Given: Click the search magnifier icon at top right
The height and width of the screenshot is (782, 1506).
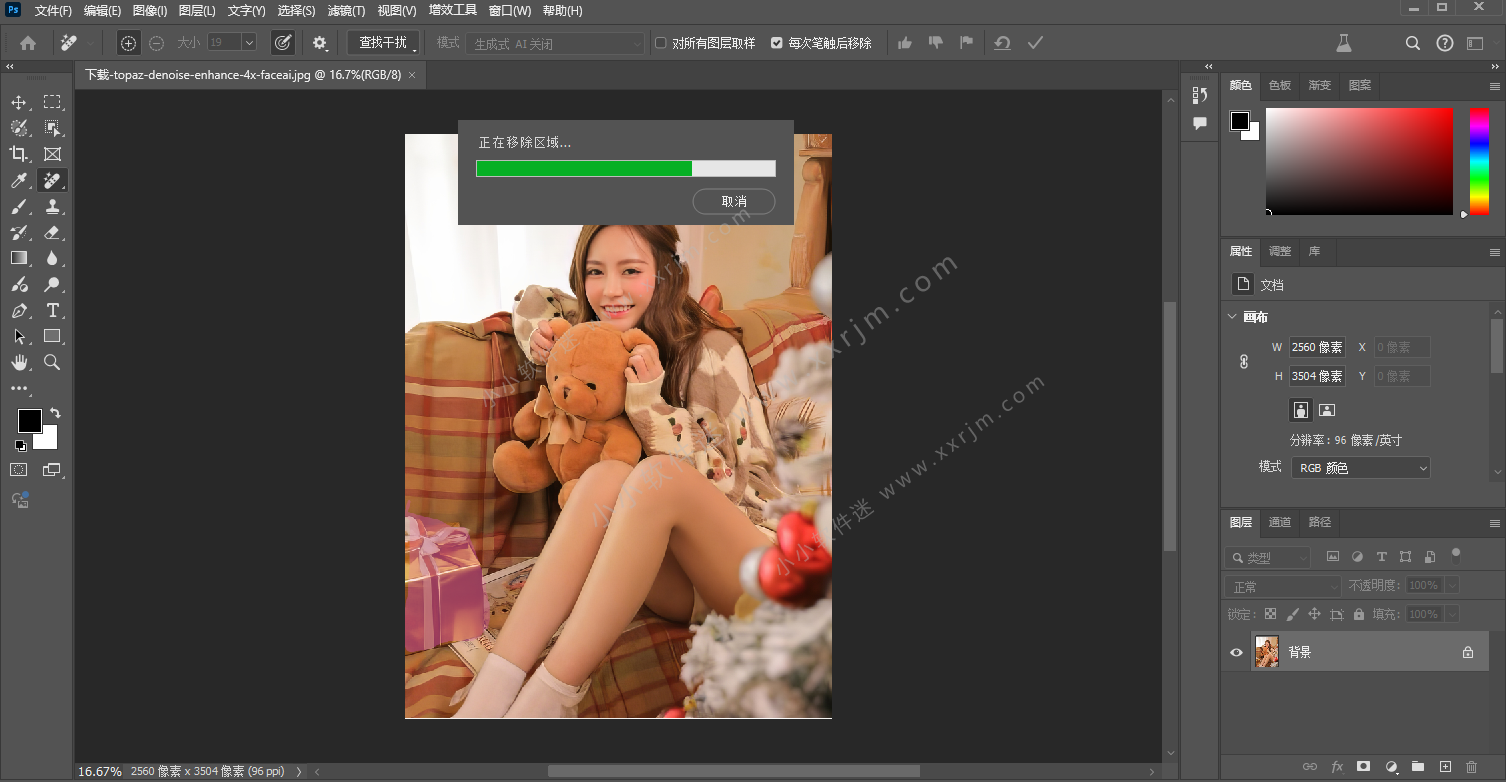Looking at the screenshot, I should point(1412,43).
